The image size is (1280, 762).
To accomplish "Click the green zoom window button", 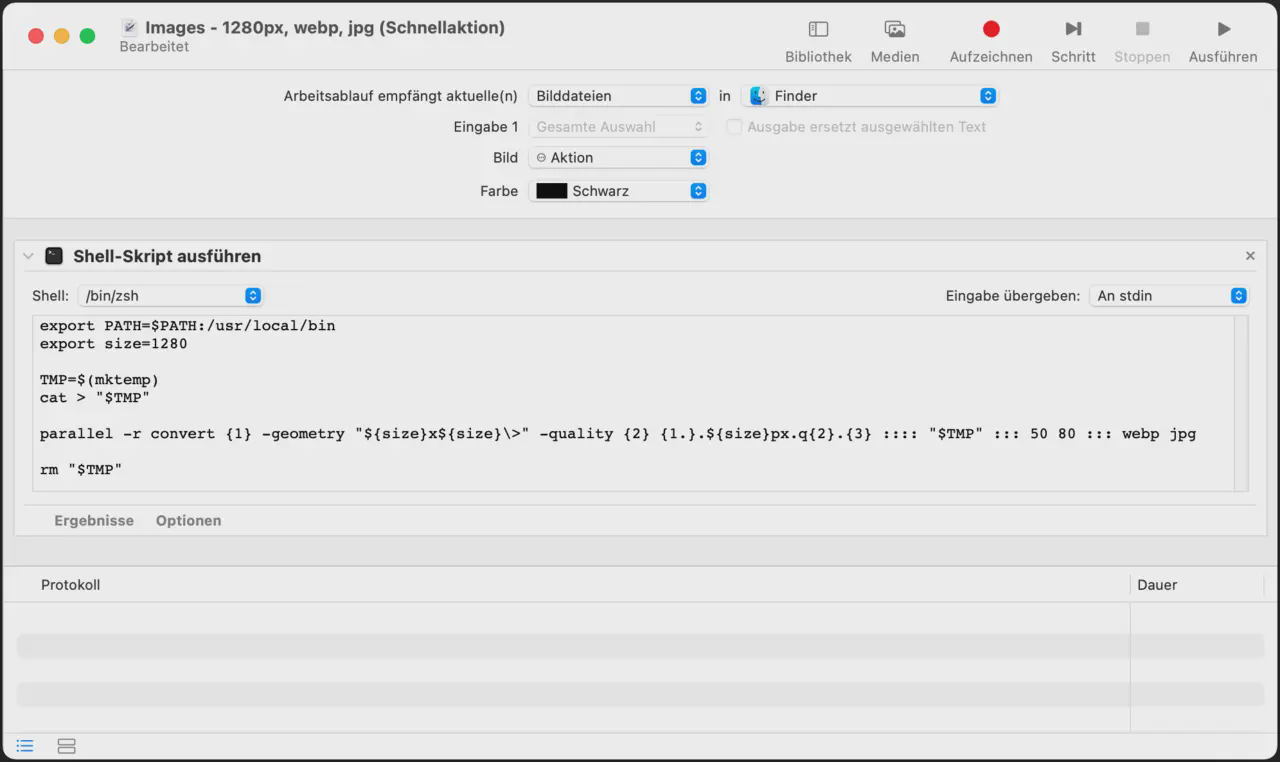I will point(87,36).
